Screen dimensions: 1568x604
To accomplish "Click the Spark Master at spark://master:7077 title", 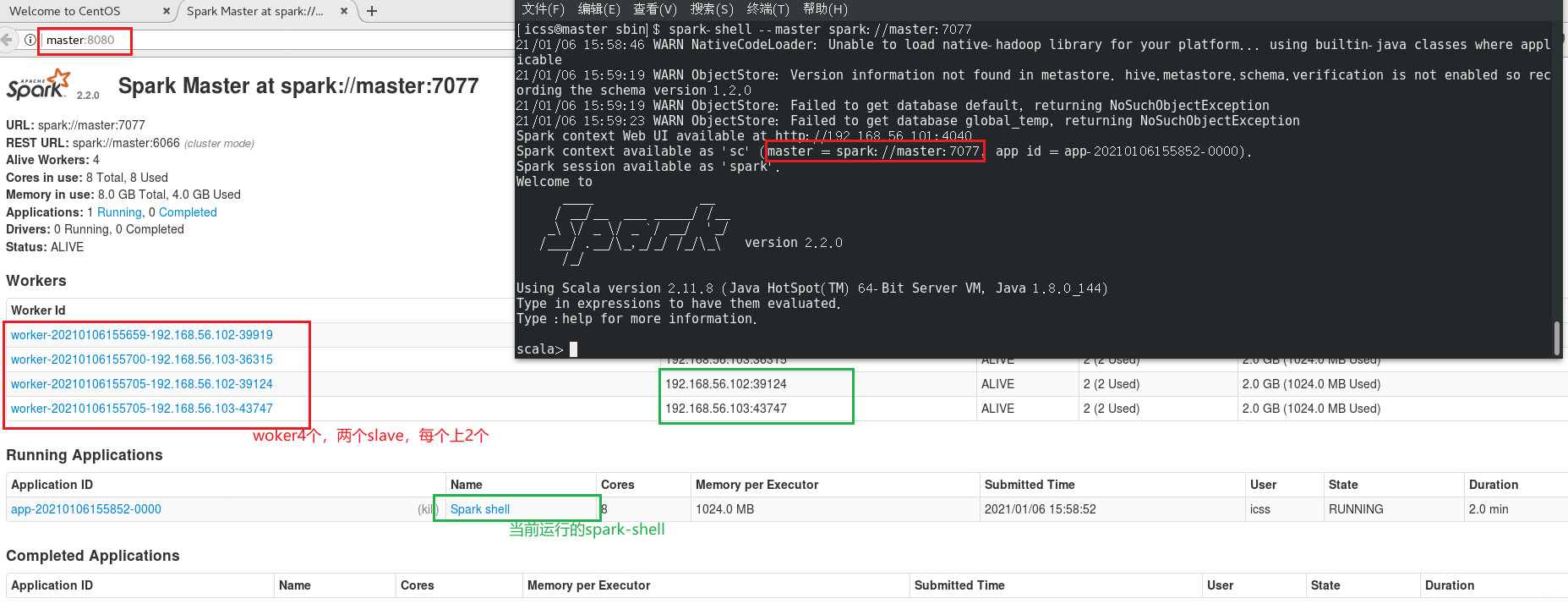I will tap(298, 85).
